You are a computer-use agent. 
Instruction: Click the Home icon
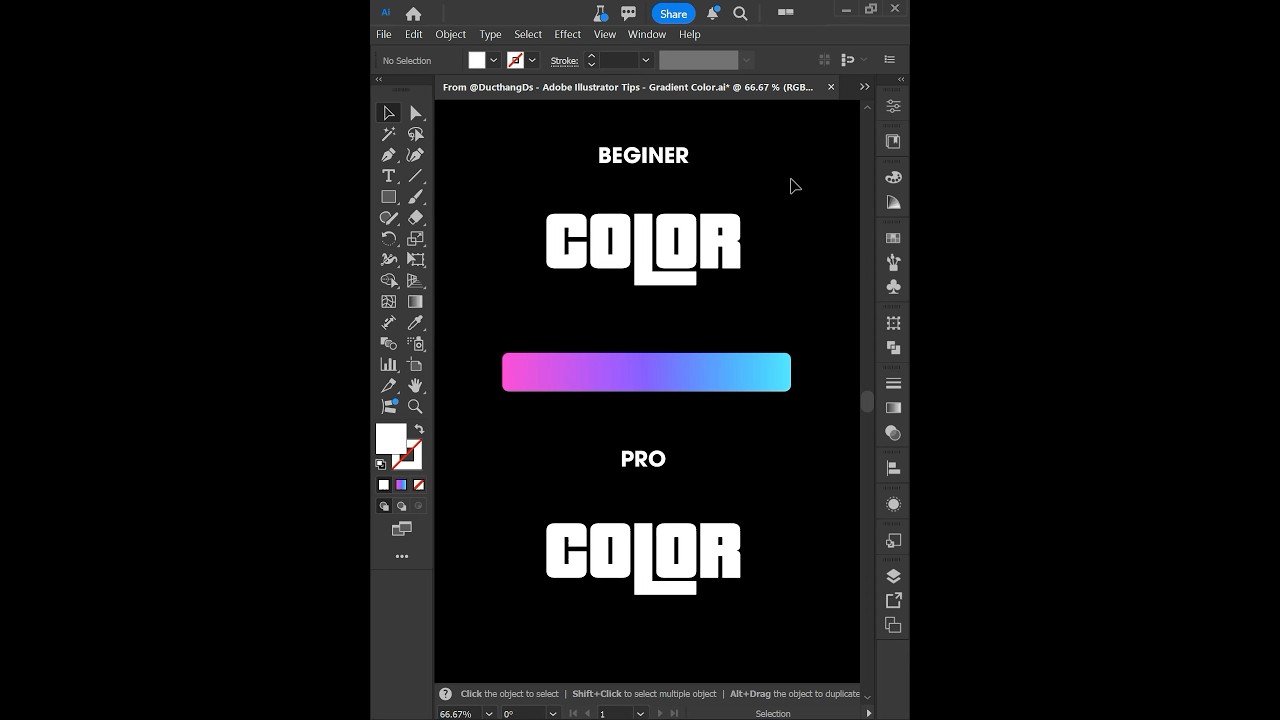point(413,14)
